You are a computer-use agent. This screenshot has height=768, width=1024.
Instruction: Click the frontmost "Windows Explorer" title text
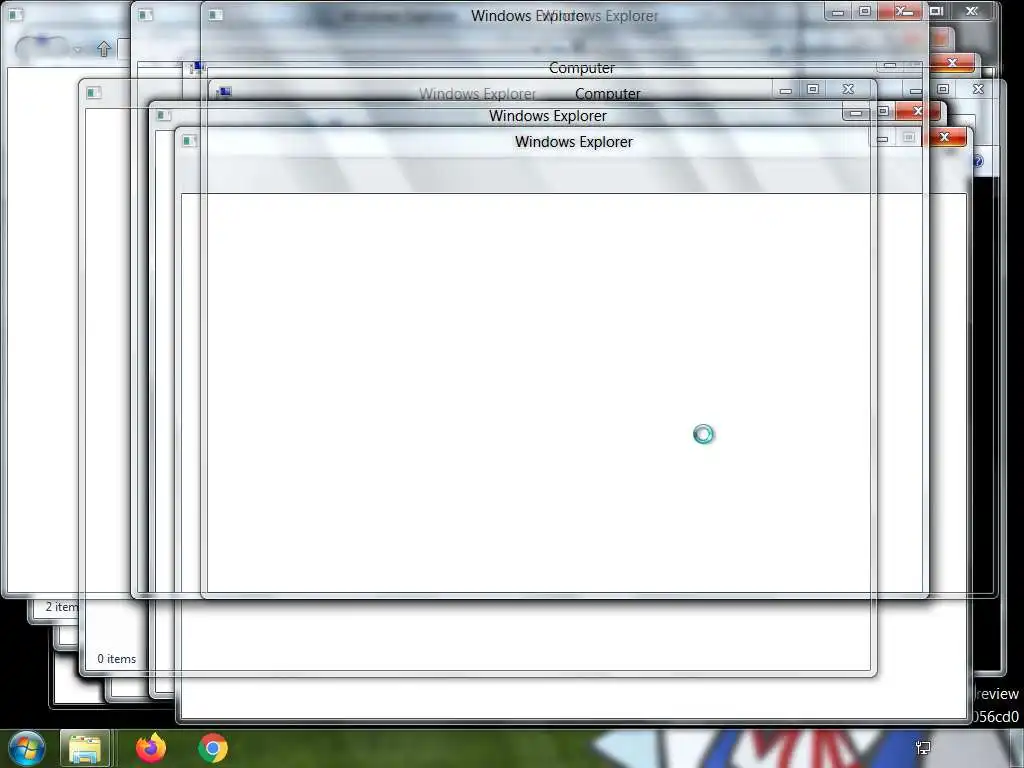pyautogui.click(x=573, y=142)
